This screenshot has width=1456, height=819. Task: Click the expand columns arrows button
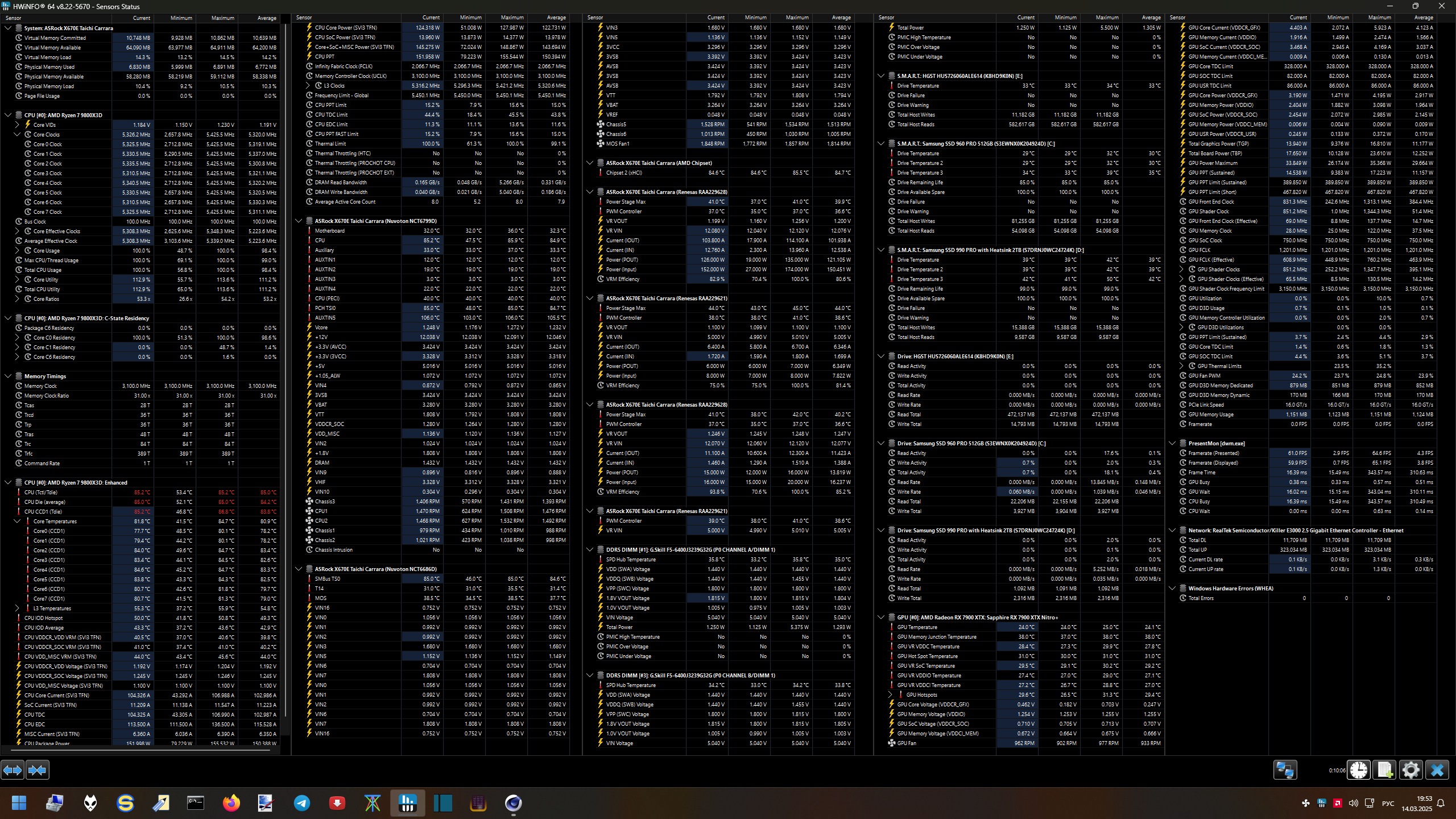(13, 770)
